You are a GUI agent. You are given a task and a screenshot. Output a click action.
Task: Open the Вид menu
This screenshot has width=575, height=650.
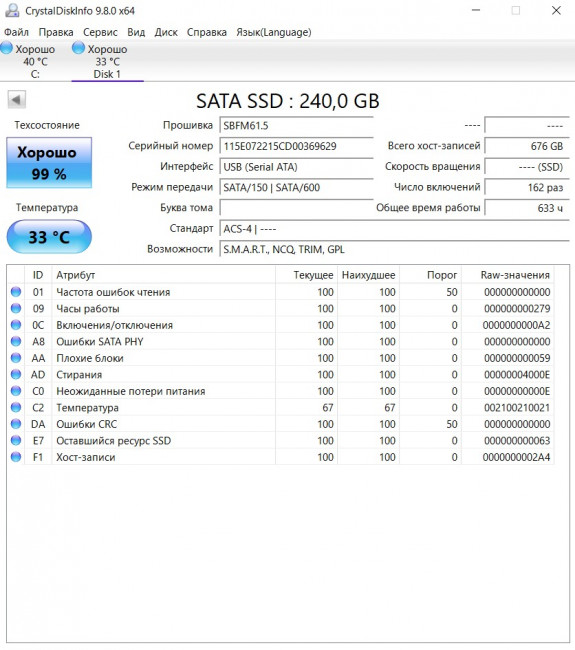pyautogui.click(x=136, y=32)
